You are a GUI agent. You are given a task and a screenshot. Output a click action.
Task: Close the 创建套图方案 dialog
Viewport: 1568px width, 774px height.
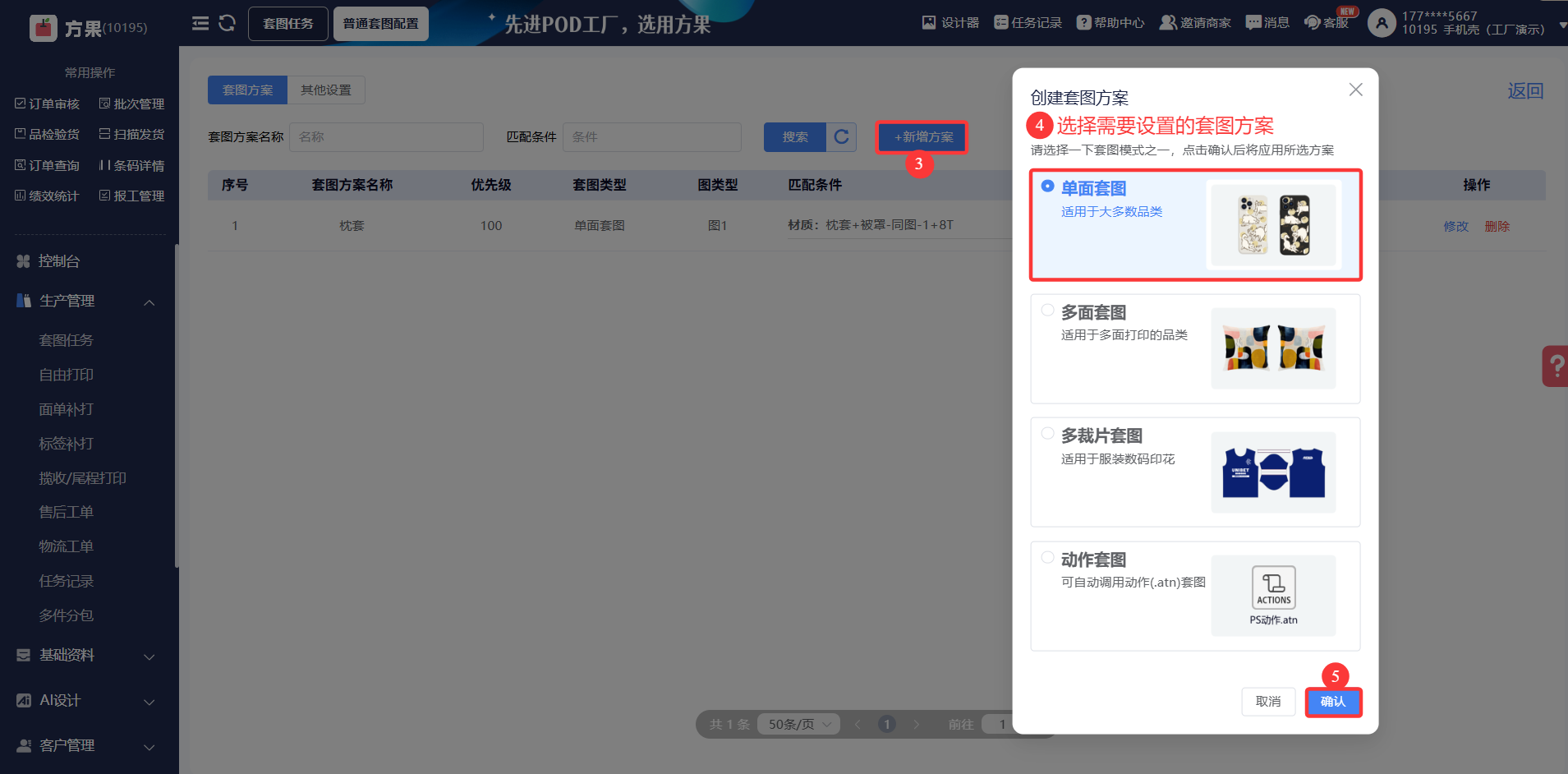pos(1355,90)
